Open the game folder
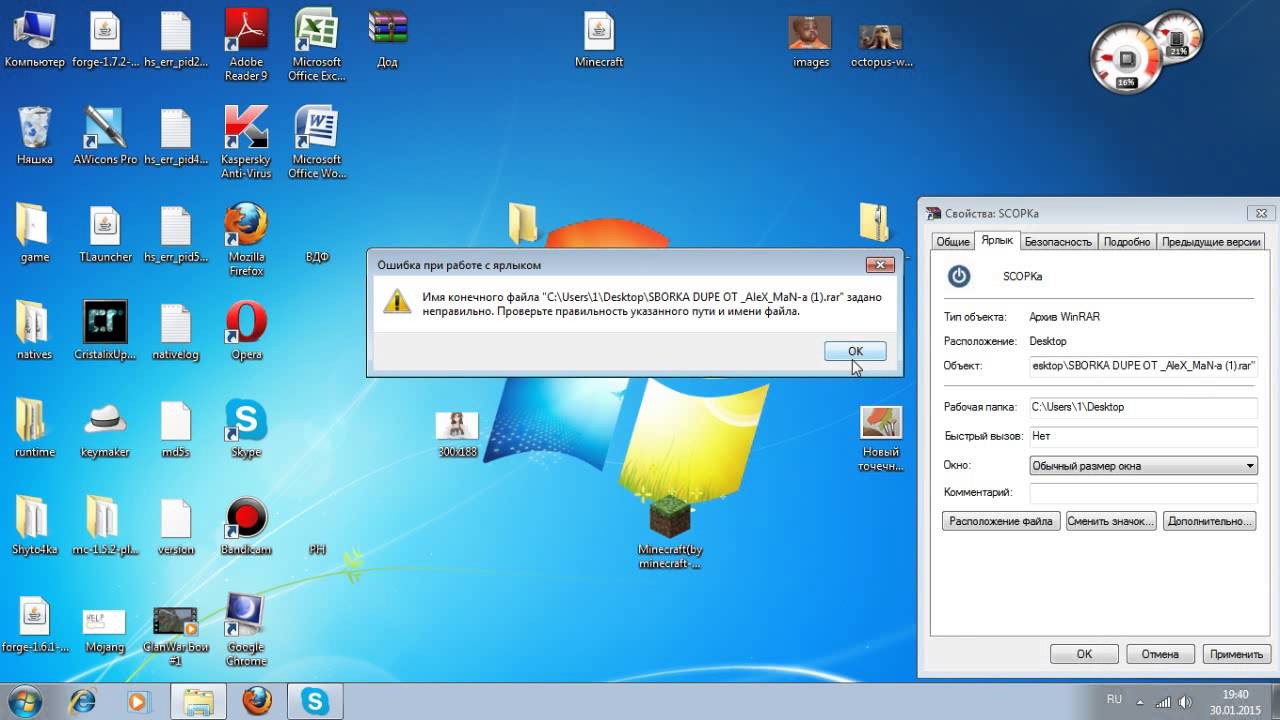 tap(34, 234)
